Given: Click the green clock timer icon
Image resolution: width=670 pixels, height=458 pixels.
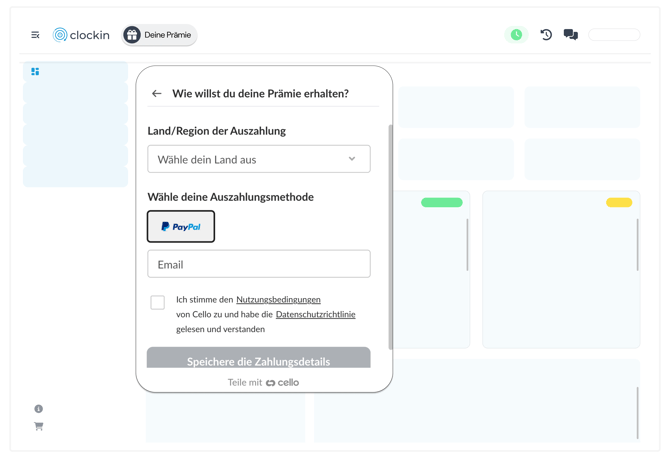Looking at the screenshot, I should 516,35.
